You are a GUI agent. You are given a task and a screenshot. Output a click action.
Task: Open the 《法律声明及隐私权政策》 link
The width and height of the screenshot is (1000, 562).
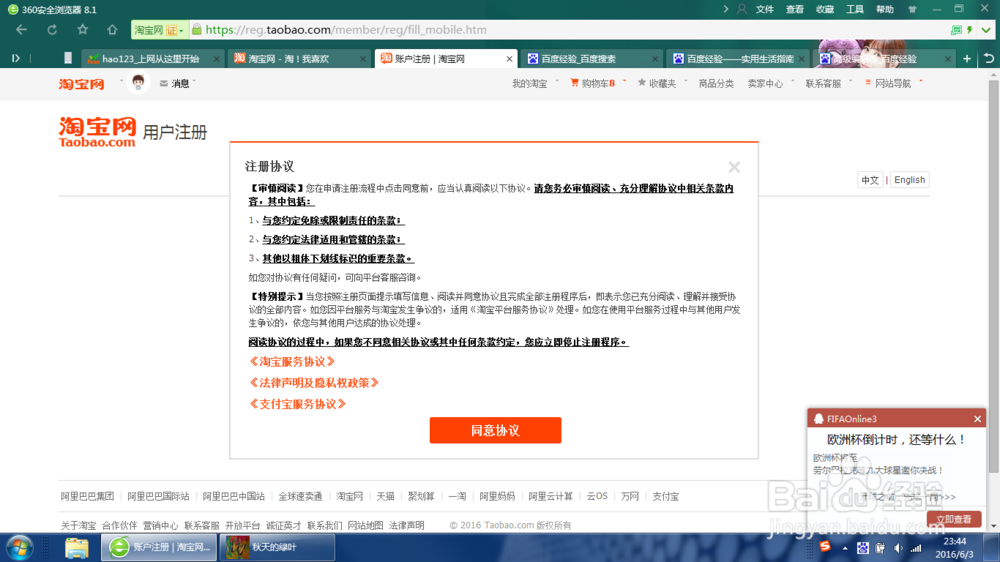tap(314, 383)
